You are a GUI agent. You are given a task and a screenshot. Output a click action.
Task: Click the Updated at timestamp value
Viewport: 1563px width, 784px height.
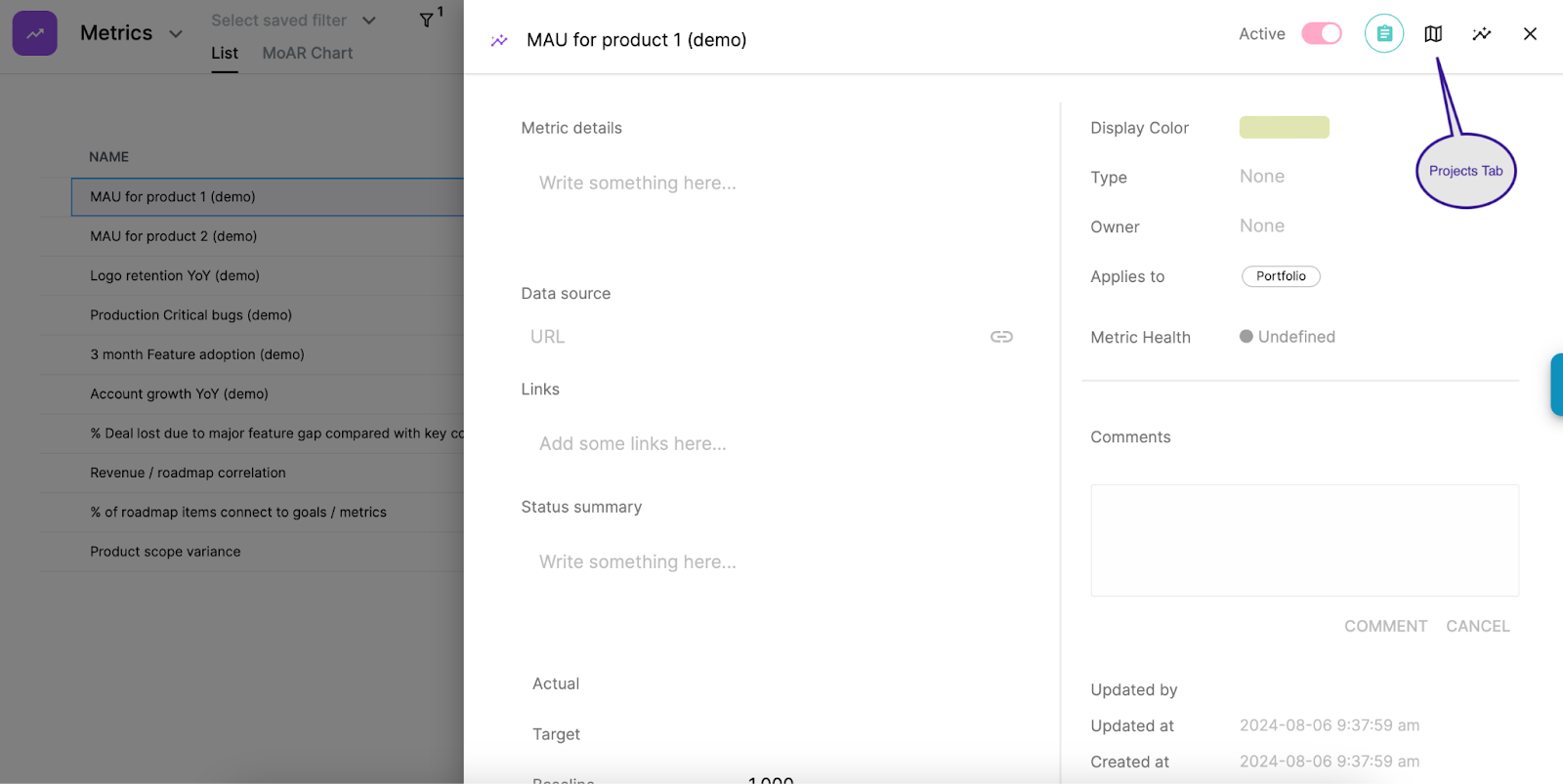click(x=1330, y=725)
